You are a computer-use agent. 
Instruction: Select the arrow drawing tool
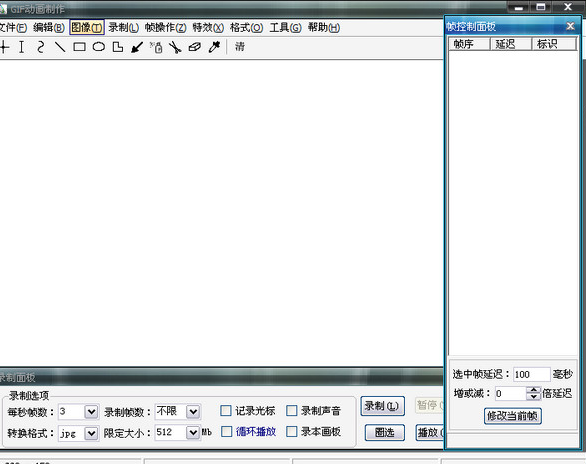[x=137, y=47]
